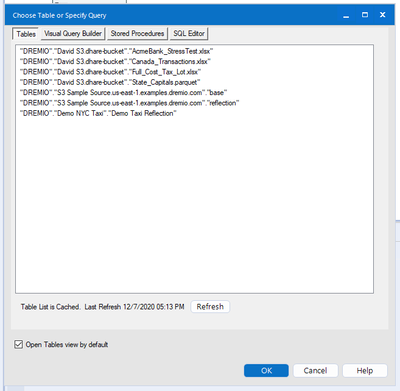This screenshot has height=391, width=400.
Task: Maximize the Choose Table dialog window
Action: pyautogui.click(x=365, y=15)
